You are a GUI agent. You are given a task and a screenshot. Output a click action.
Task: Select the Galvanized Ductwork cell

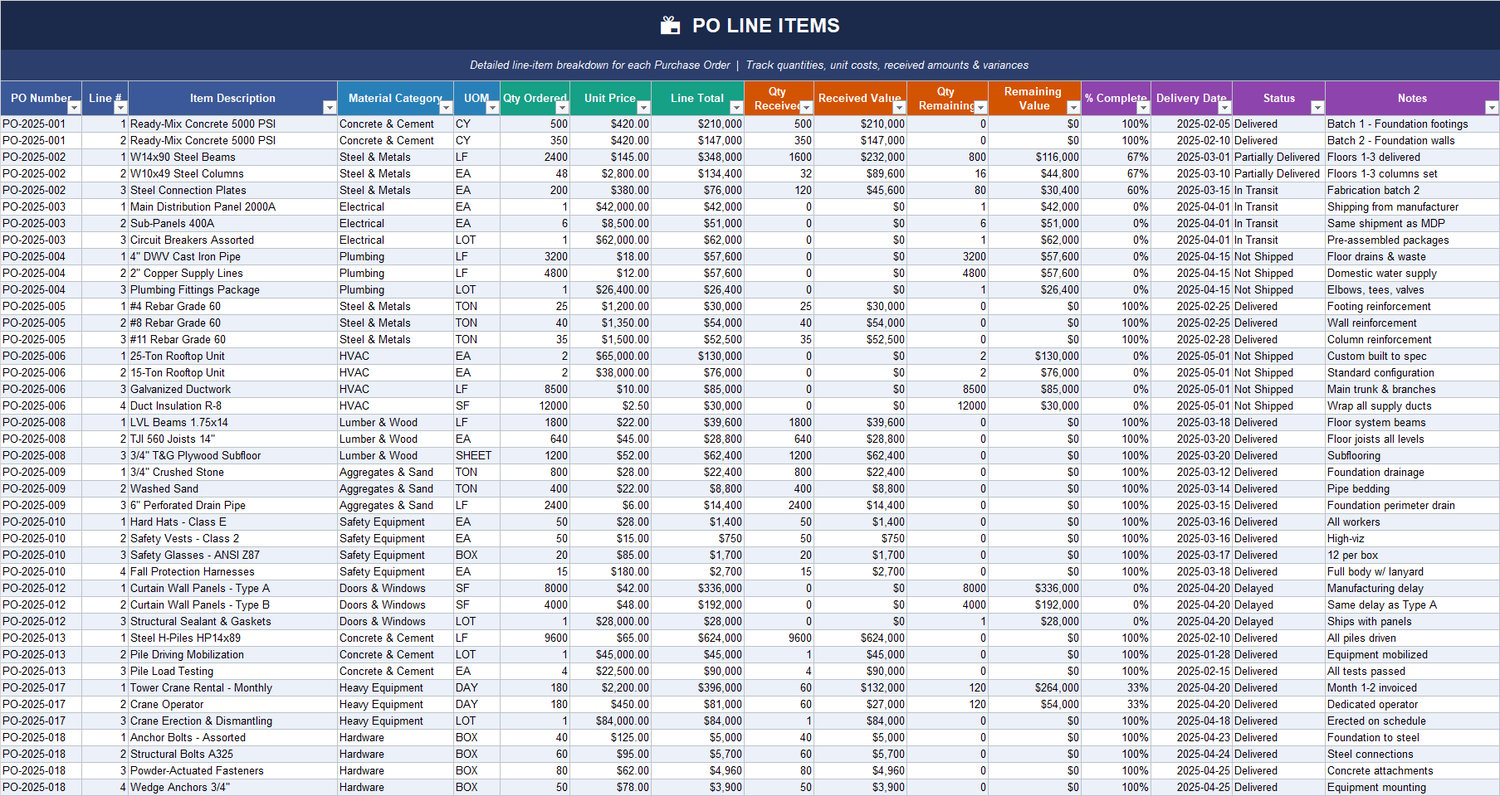(233, 389)
